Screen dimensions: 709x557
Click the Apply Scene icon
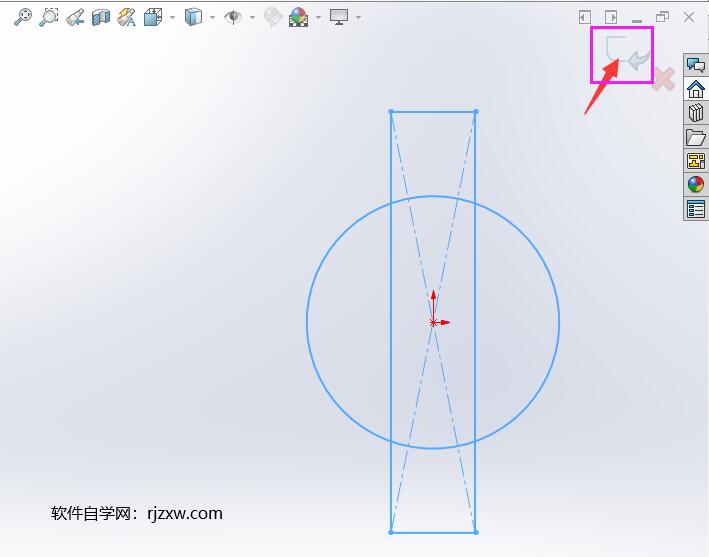tap(298, 18)
